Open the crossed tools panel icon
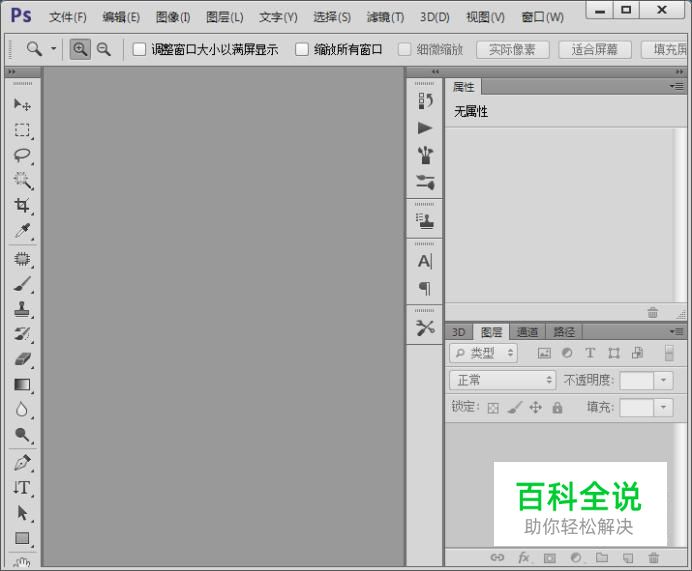 pyautogui.click(x=425, y=328)
